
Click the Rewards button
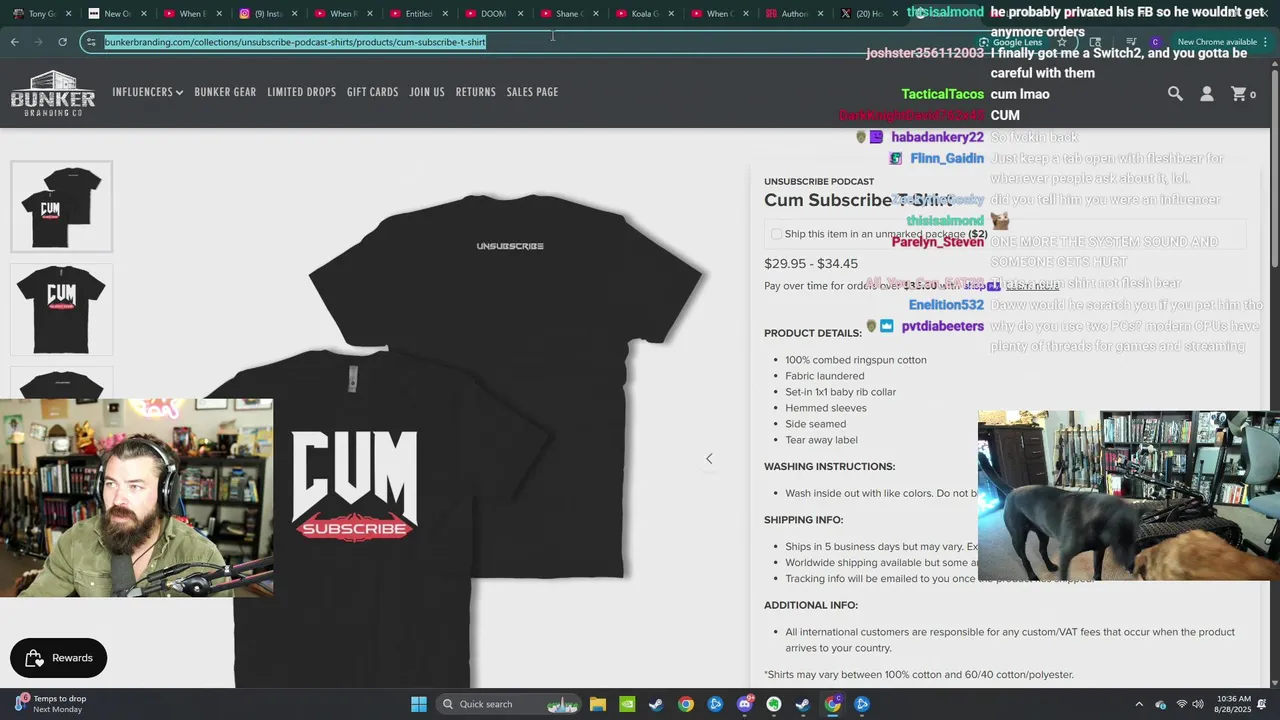click(58, 658)
